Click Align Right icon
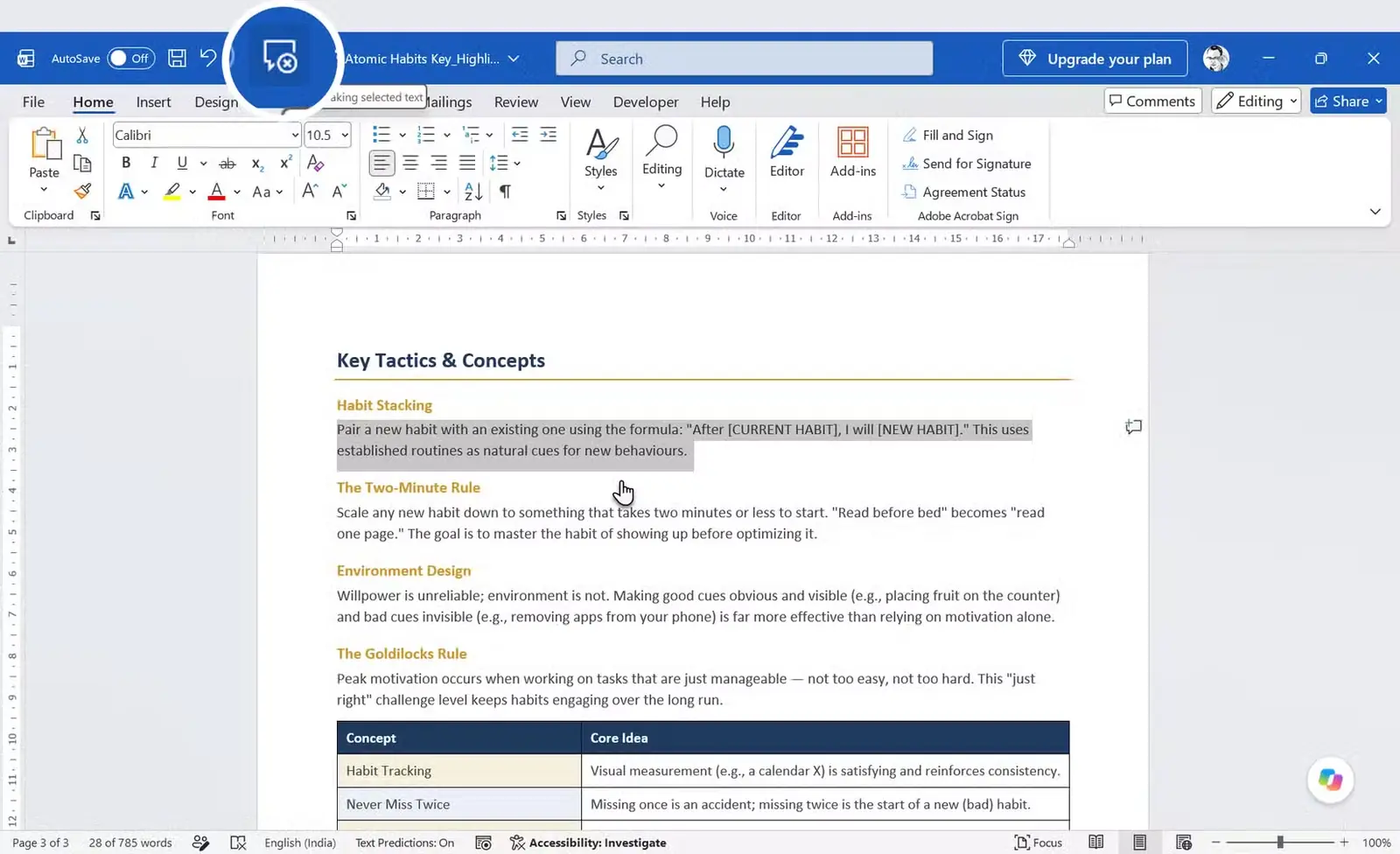 439,163
